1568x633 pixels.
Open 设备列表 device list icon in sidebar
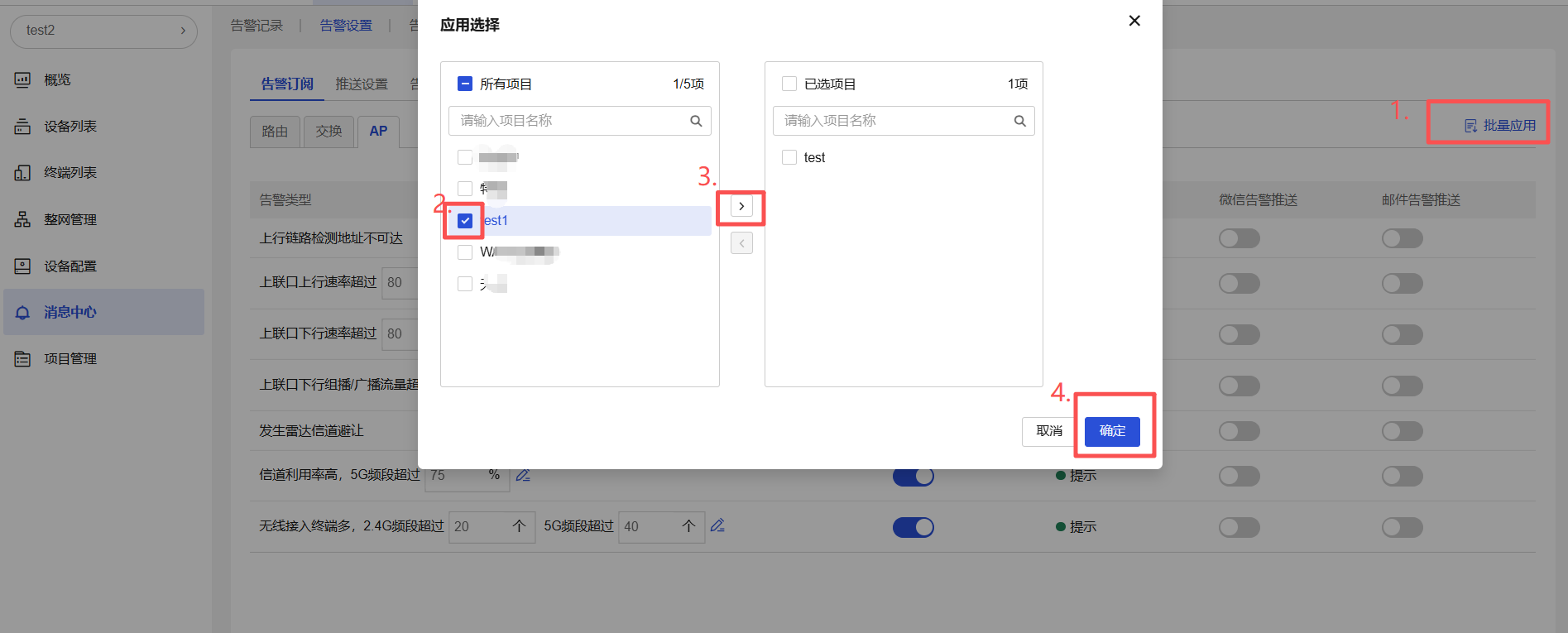[22, 126]
